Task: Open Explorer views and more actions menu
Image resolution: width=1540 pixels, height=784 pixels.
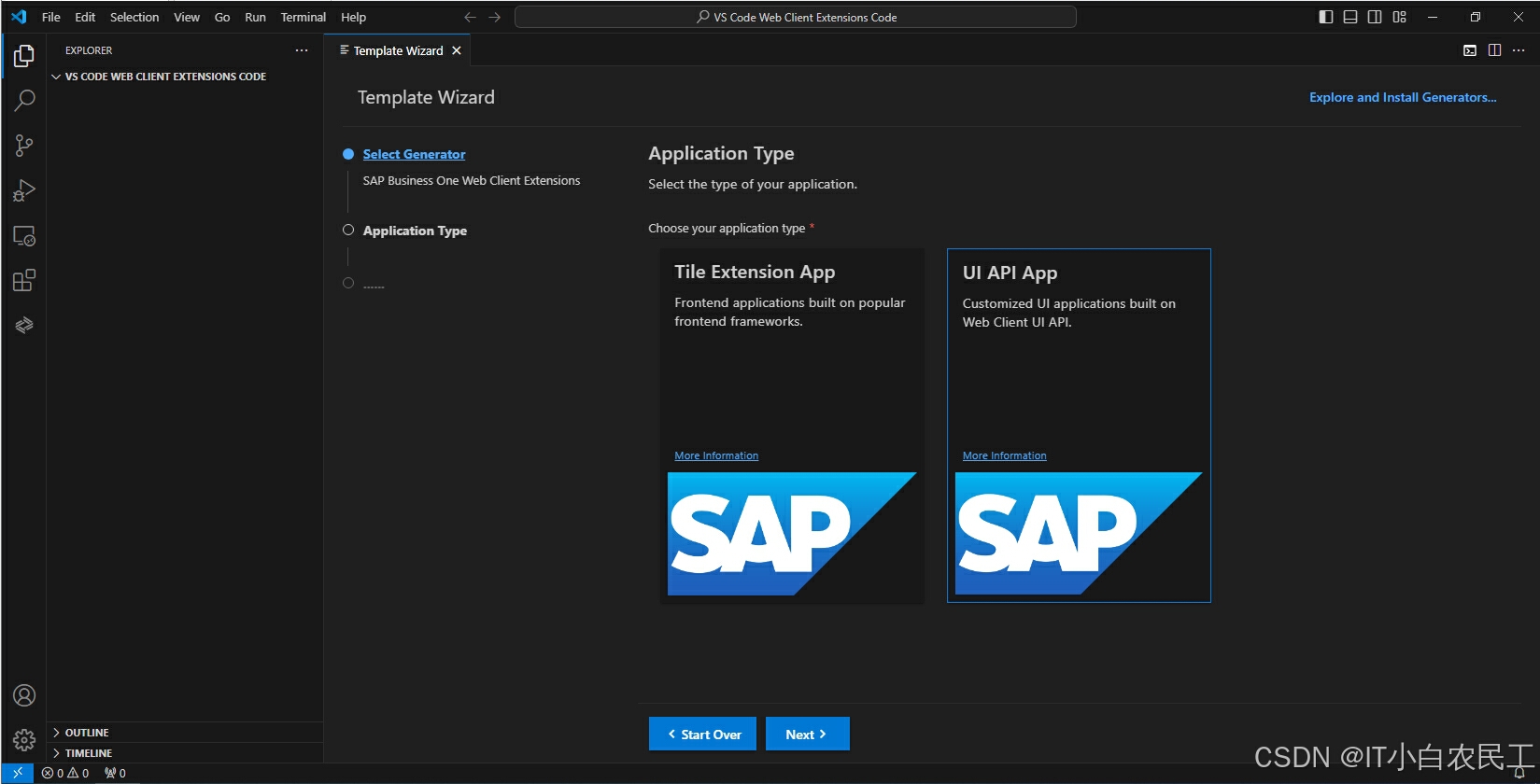Action: point(302,50)
